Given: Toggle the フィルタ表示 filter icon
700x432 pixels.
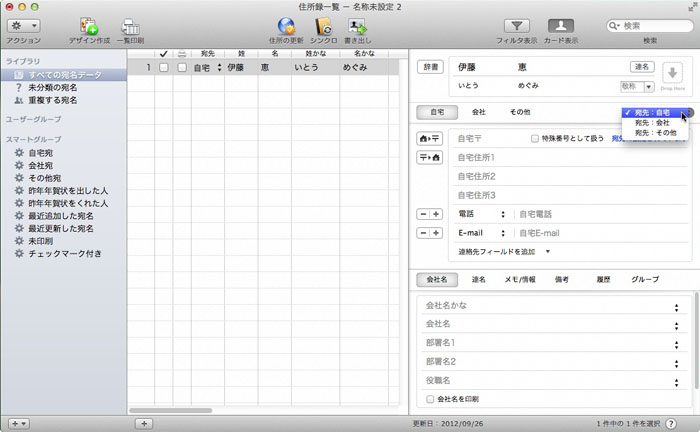Looking at the screenshot, I should tap(517, 25).
